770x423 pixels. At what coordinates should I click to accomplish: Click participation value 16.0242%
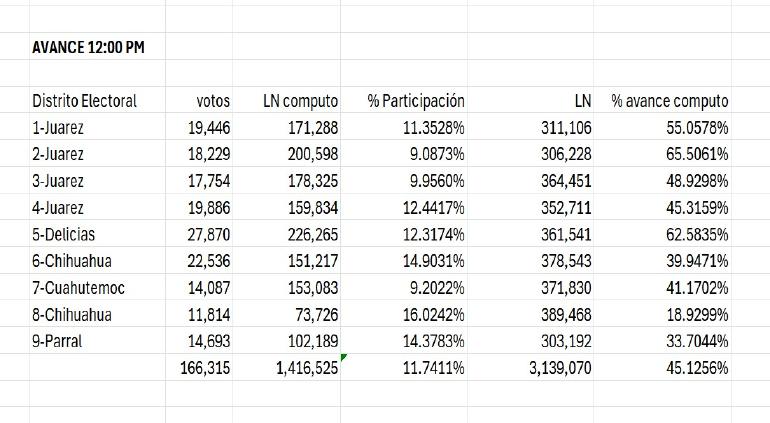click(434, 315)
